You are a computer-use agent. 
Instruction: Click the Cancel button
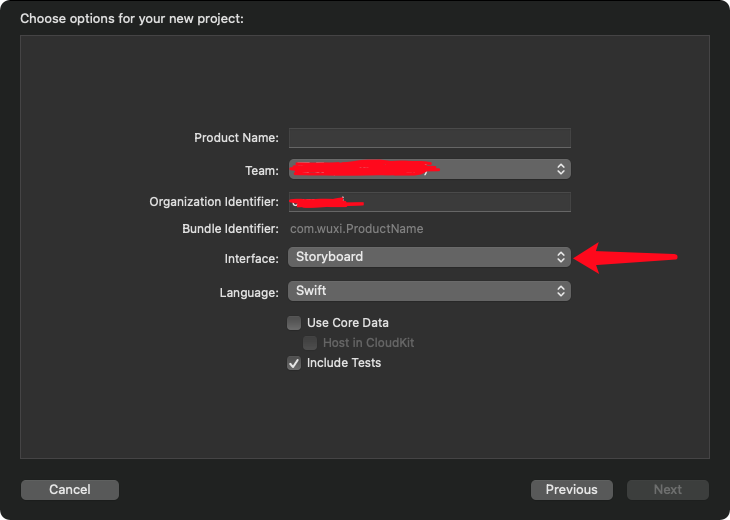(x=70, y=490)
